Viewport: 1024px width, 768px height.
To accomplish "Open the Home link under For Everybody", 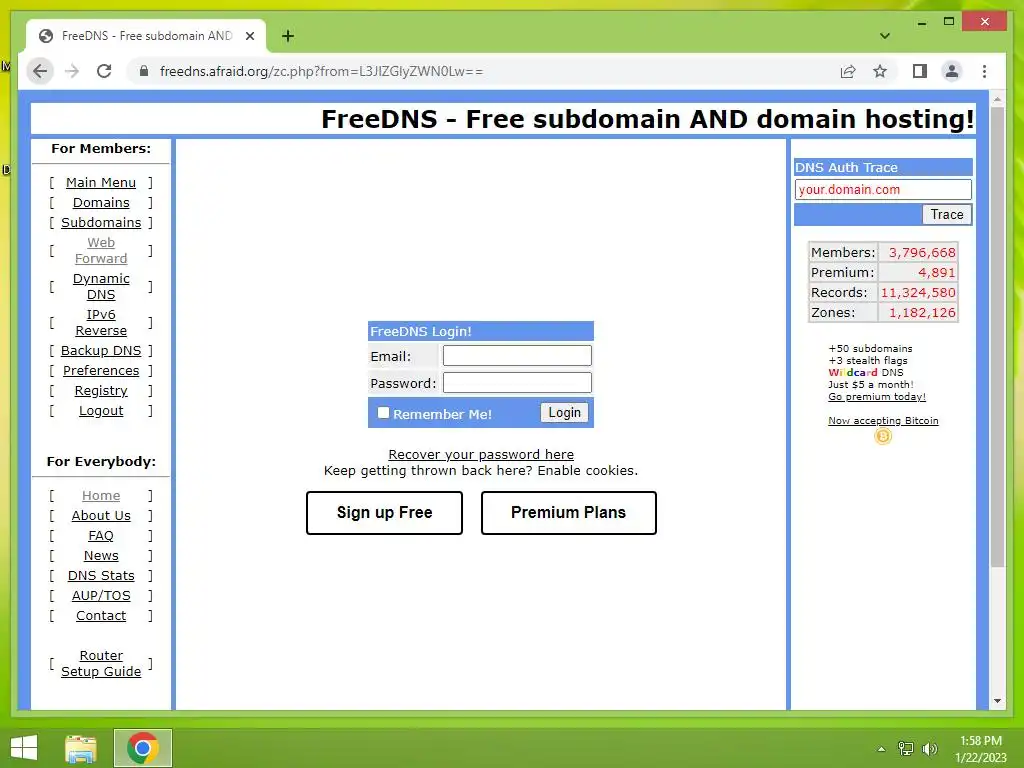I will 101,496.
